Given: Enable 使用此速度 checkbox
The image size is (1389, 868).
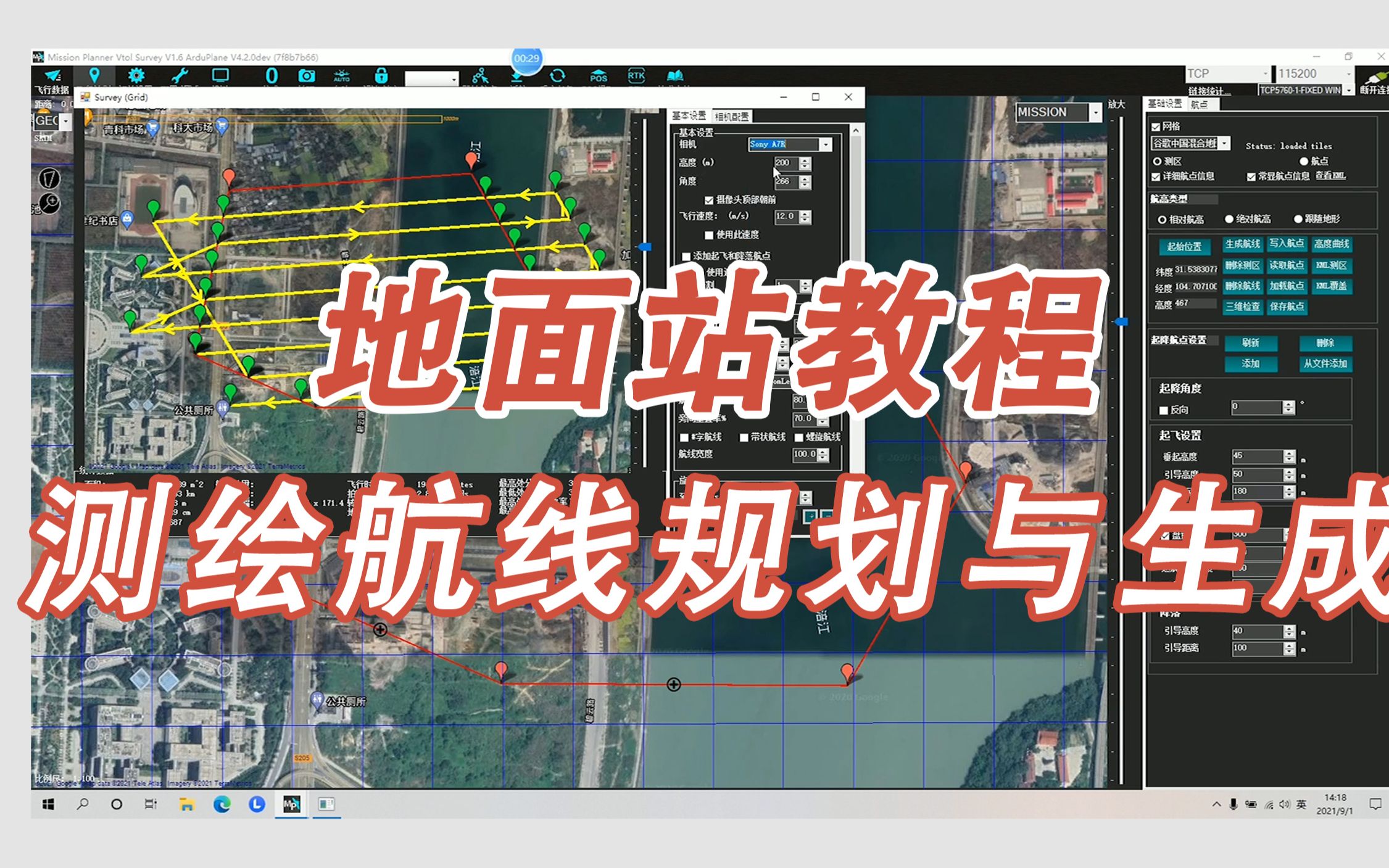Looking at the screenshot, I should [709, 235].
